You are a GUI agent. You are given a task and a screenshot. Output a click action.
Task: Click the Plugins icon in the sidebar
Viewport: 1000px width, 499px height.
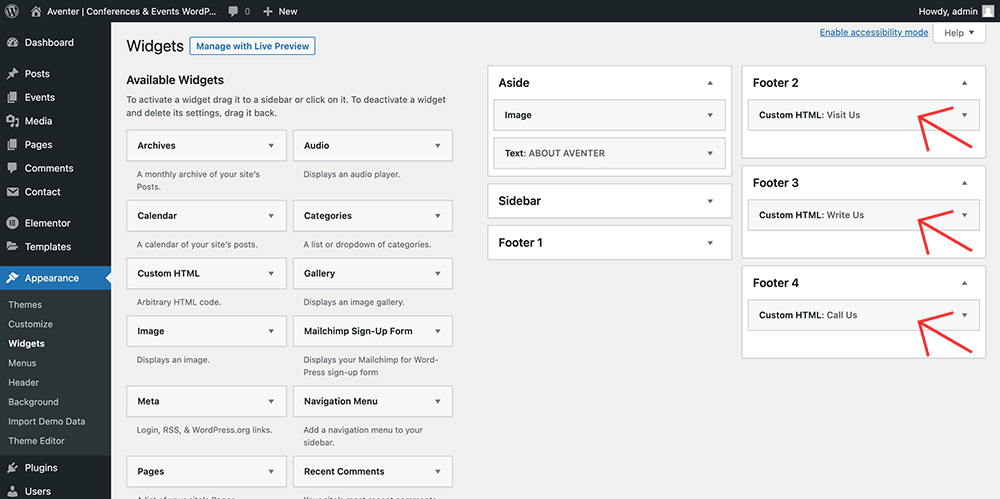pyautogui.click(x=13, y=468)
